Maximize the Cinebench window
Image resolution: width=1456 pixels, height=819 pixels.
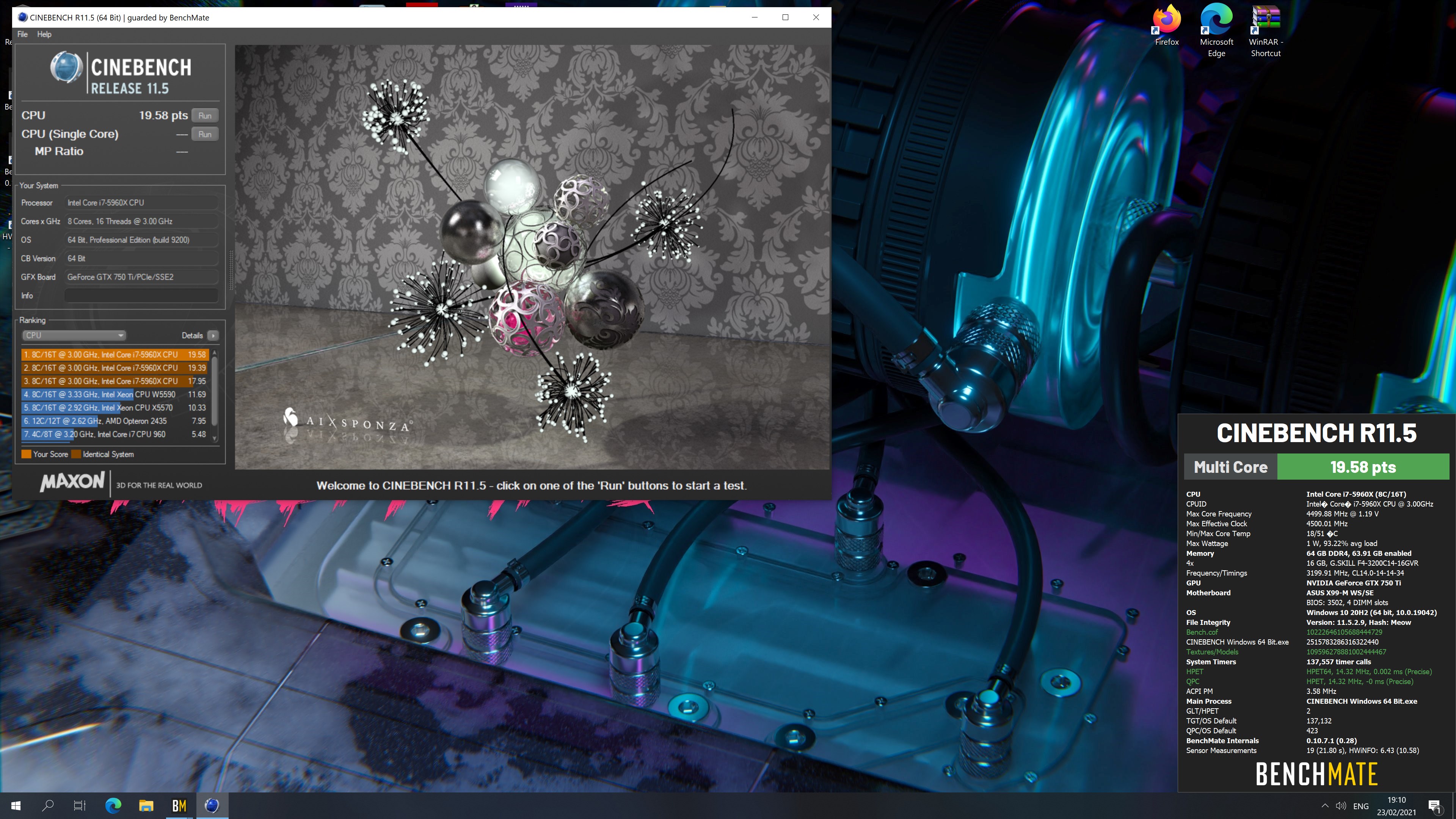click(785, 17)
